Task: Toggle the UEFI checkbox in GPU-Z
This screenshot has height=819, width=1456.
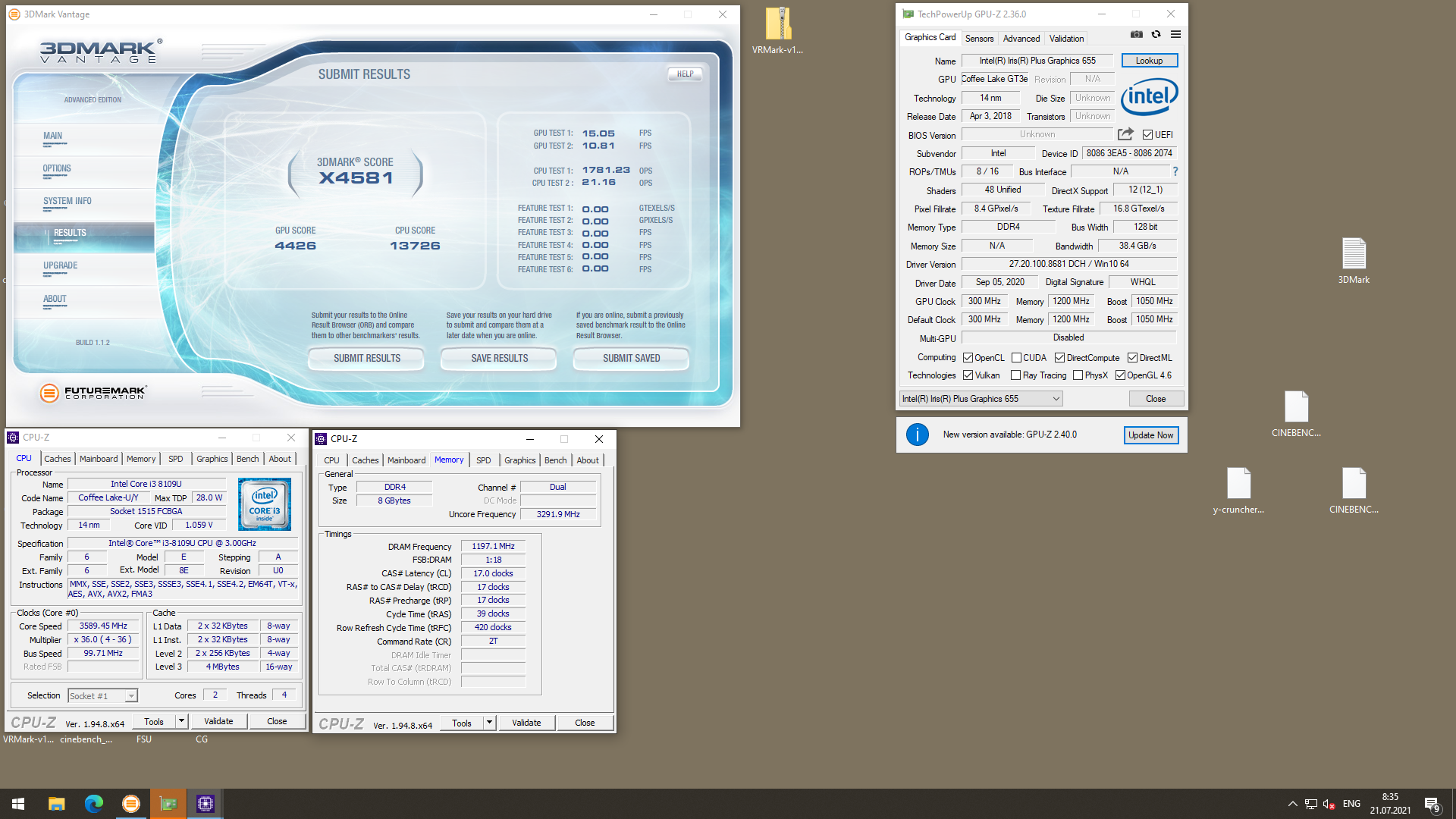Action: coord(1147,135)
